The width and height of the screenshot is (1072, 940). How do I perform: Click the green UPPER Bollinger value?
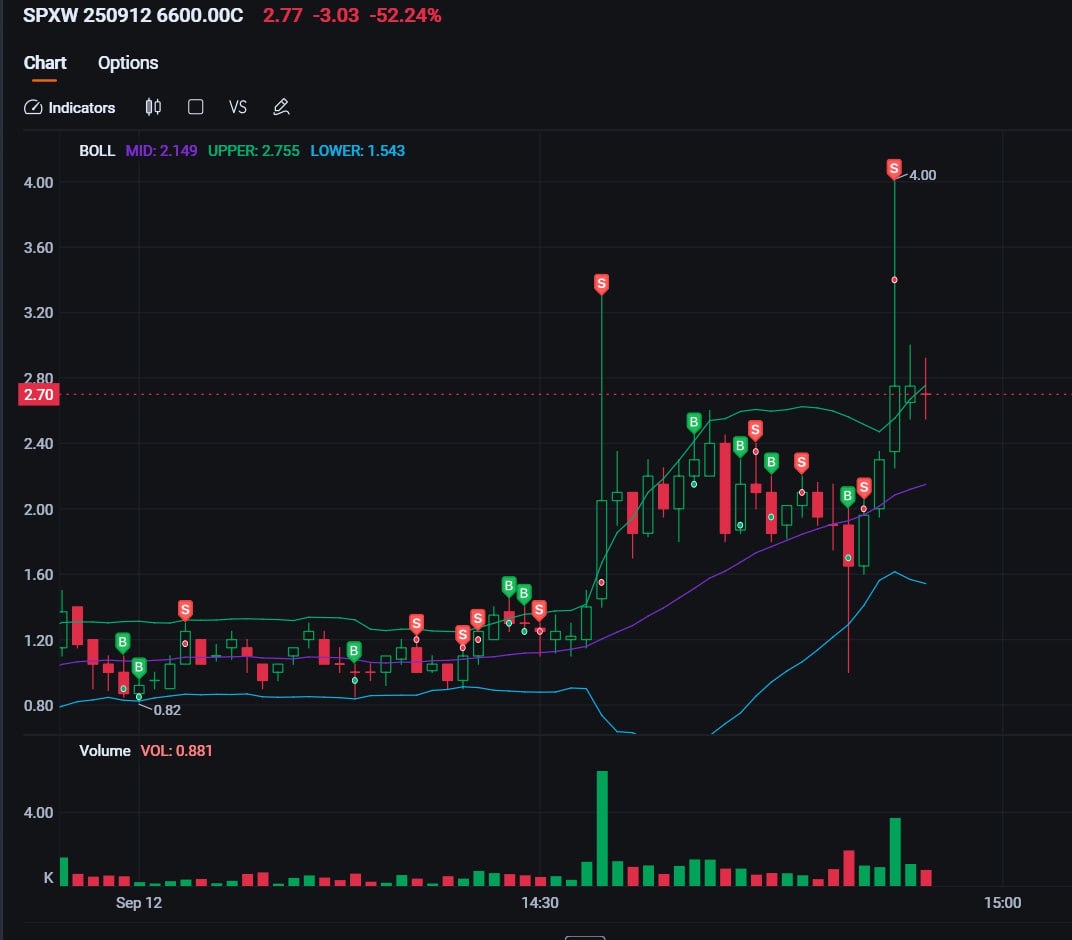pyautogui.click(x=253, y=151)
